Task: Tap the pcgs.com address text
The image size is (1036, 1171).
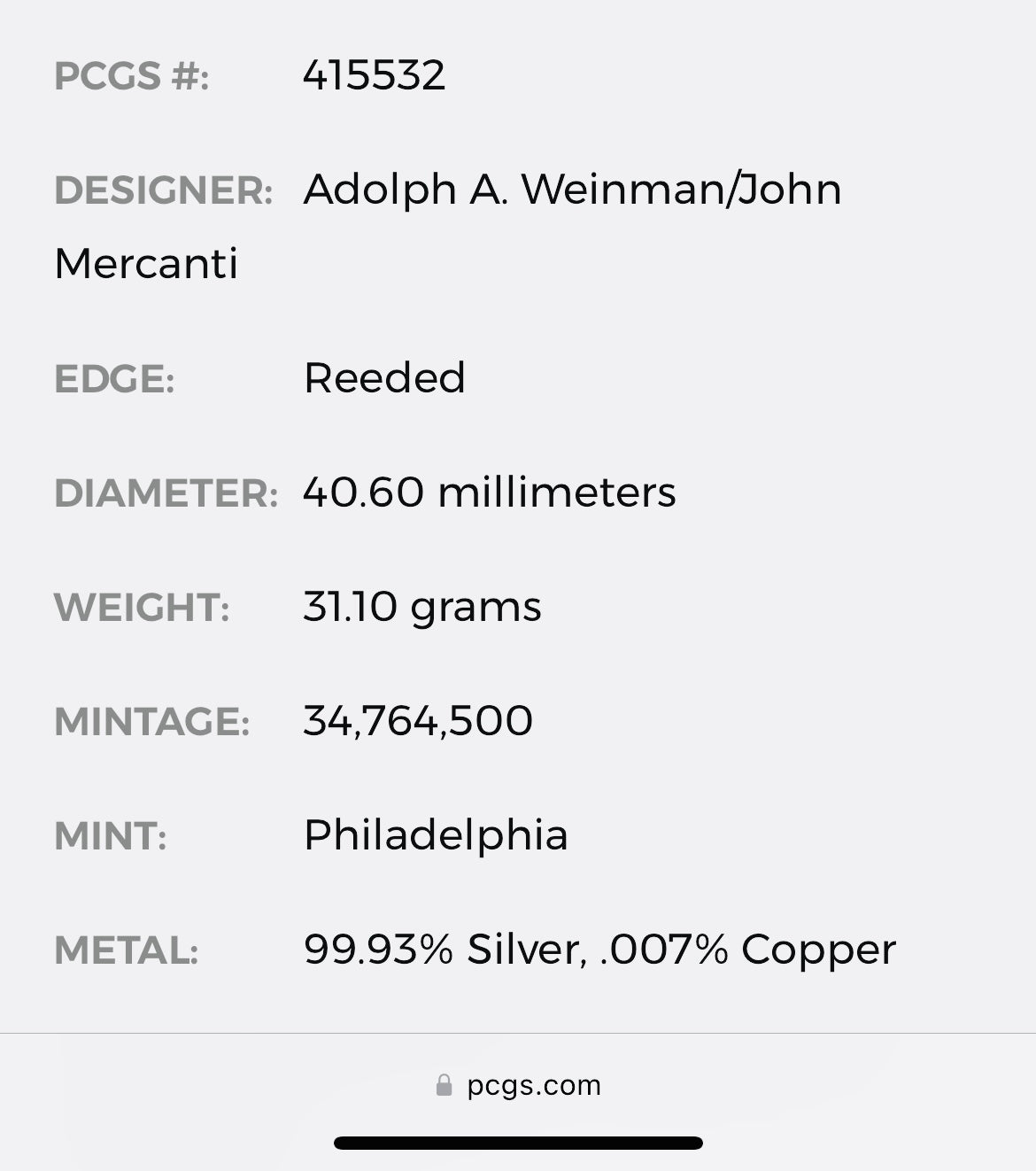Action: [534, 1085]
